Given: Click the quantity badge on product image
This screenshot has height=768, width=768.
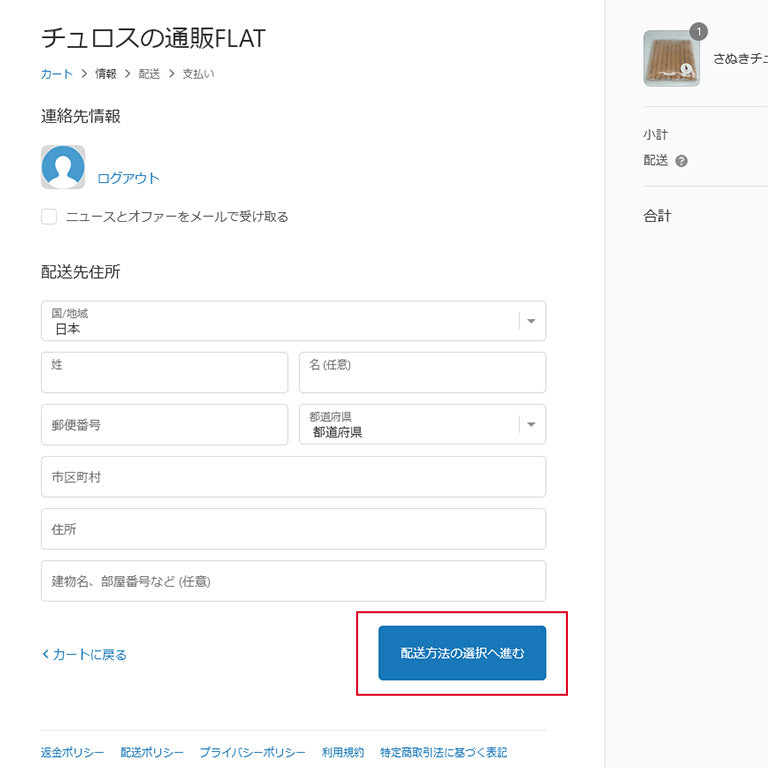Looking at the screenshot, I should click(x=698, y=32).
